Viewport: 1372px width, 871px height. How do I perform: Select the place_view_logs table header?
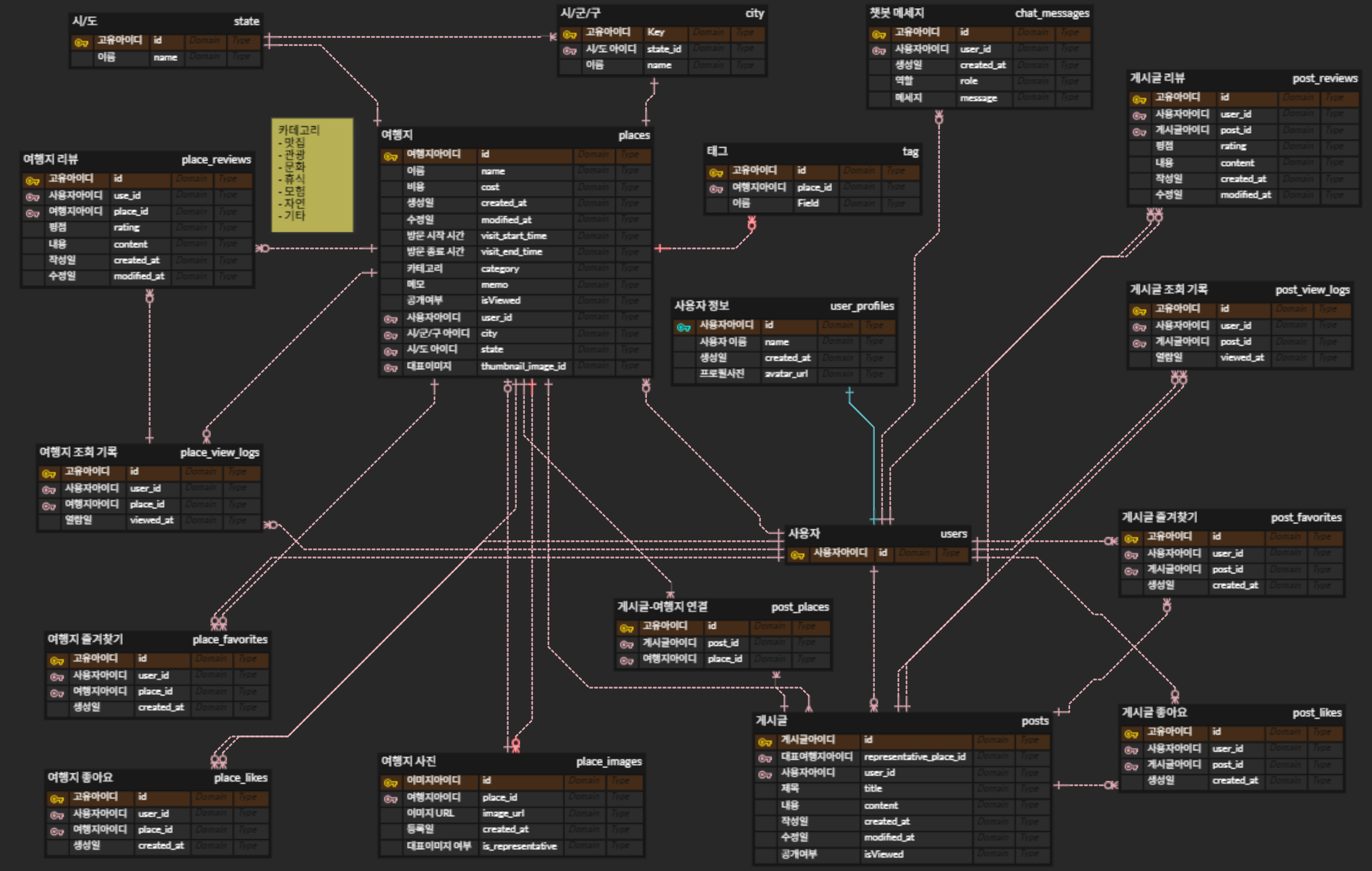pos(149,453)
